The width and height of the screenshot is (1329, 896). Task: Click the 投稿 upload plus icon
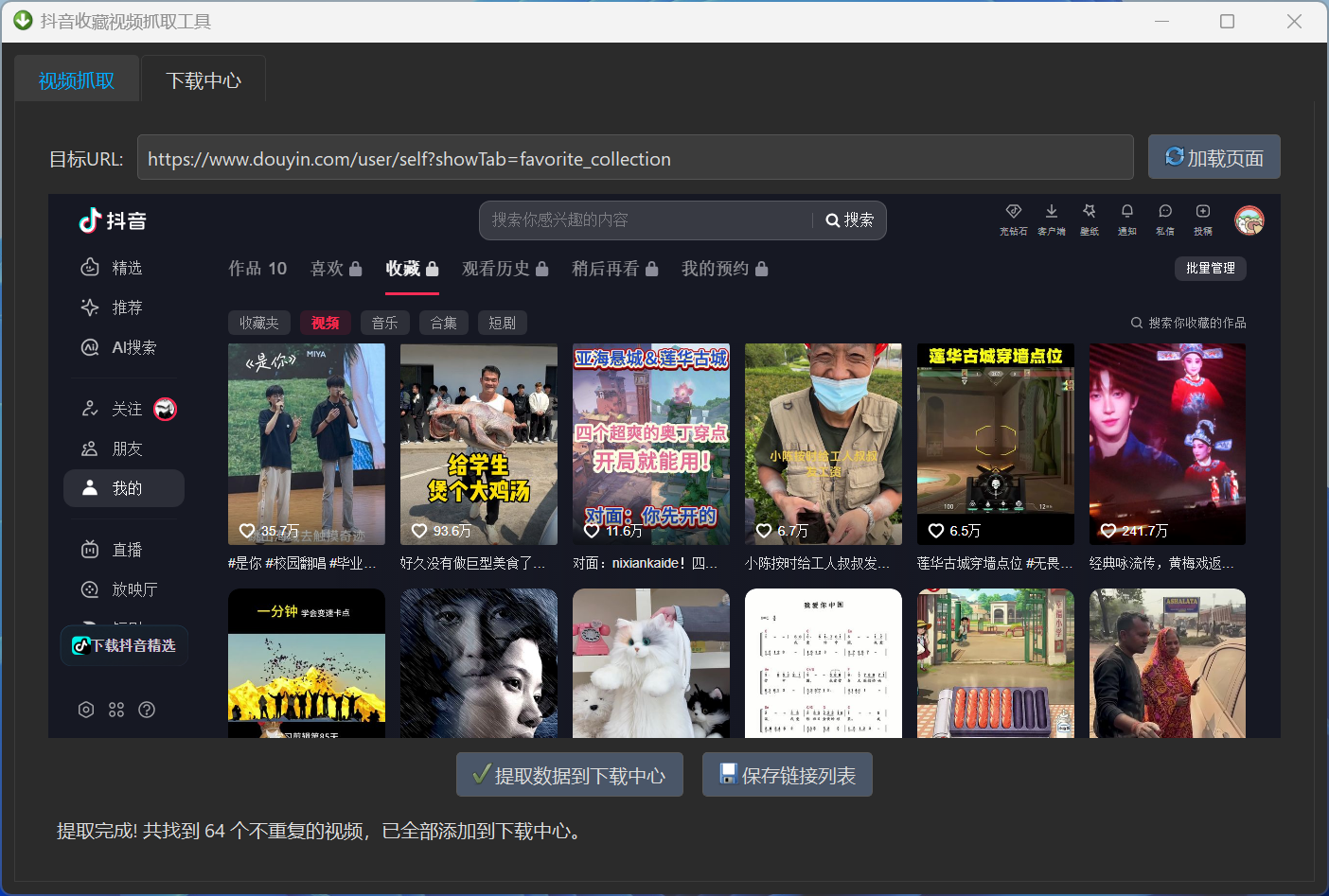point(1202,212)
